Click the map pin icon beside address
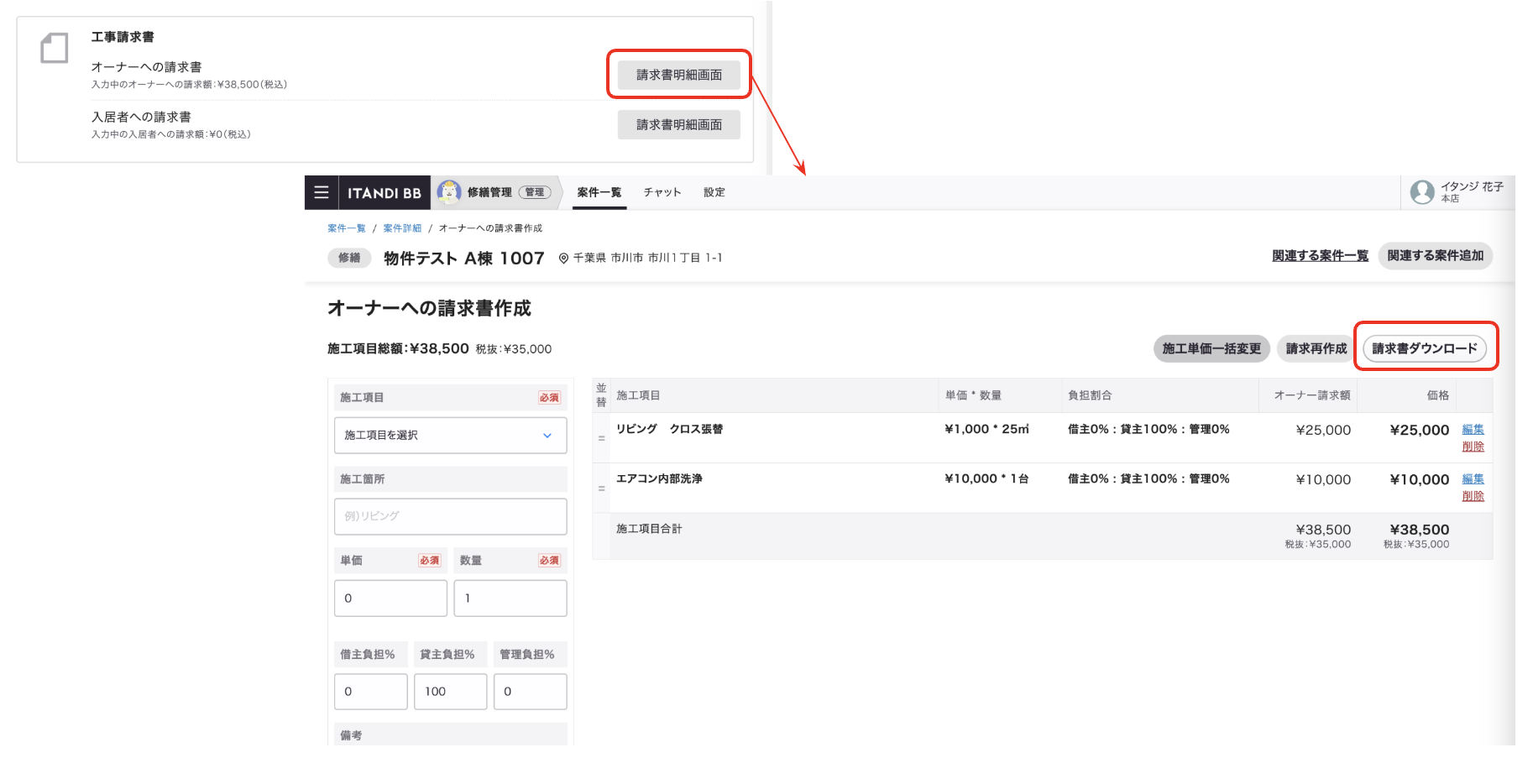The height and width of the screenshot is (784, 1533). (563, 259)
